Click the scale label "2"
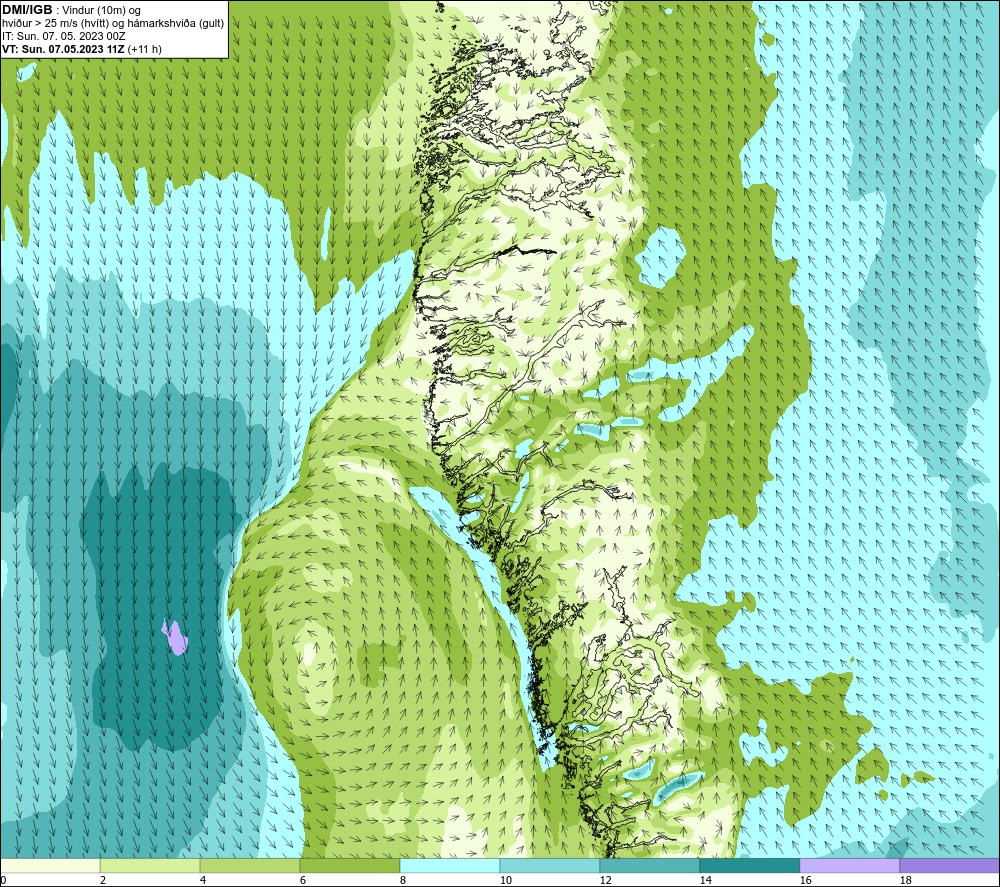This screenshot has height=887, width=1000. pyautogui.click(x=103, y=881)
